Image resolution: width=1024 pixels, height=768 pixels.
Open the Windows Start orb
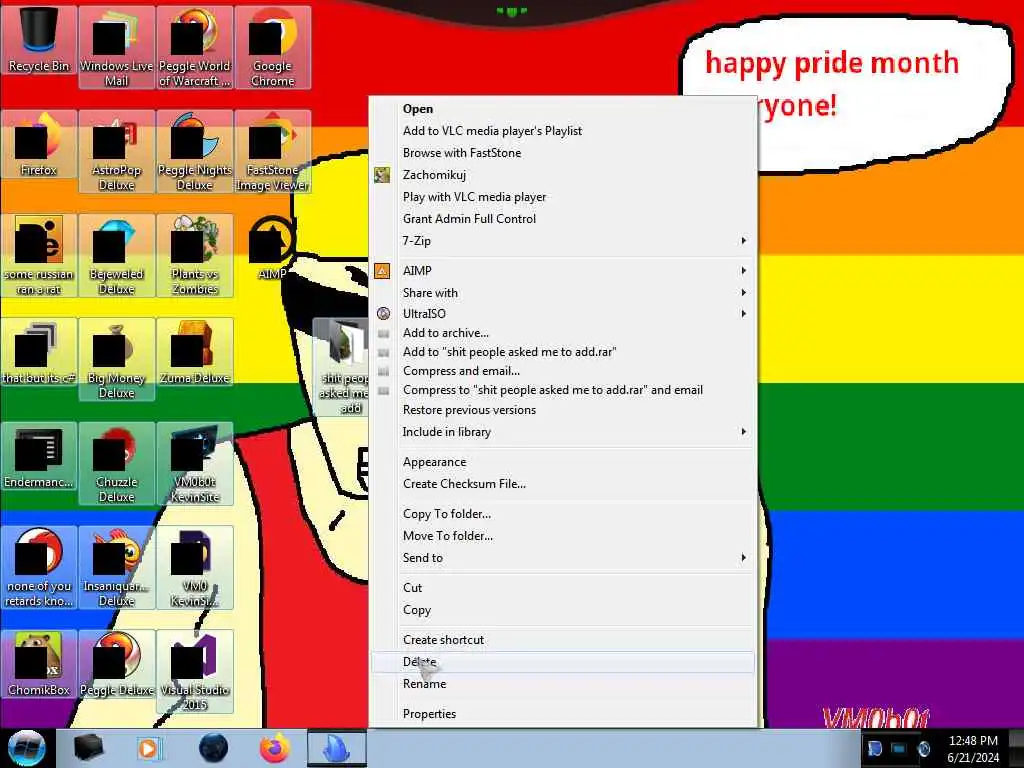tap(26, 748)
